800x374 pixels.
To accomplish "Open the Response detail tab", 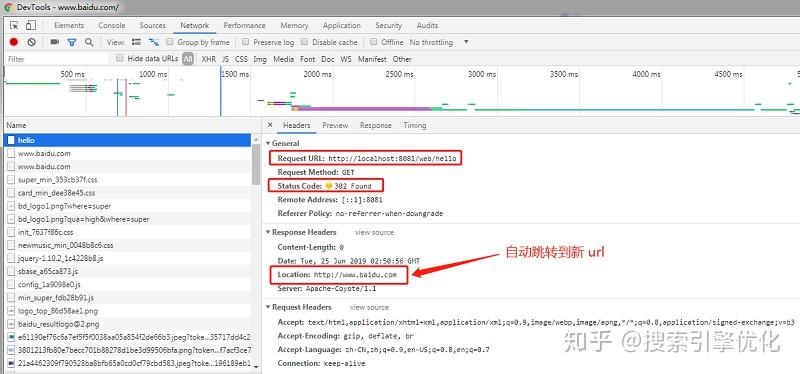I will (376, 126).
